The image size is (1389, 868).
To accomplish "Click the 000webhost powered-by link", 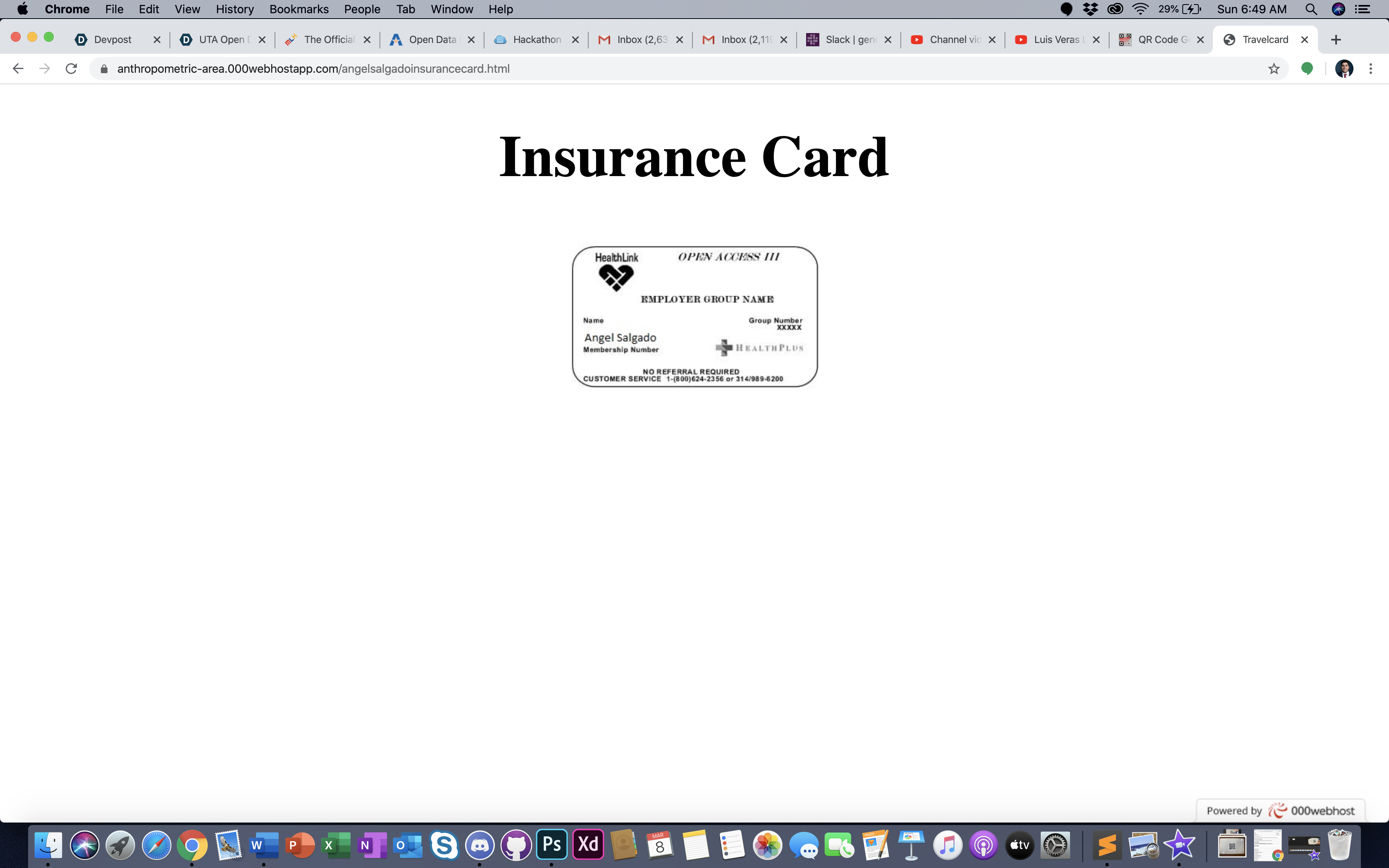I will [1281, 811].
